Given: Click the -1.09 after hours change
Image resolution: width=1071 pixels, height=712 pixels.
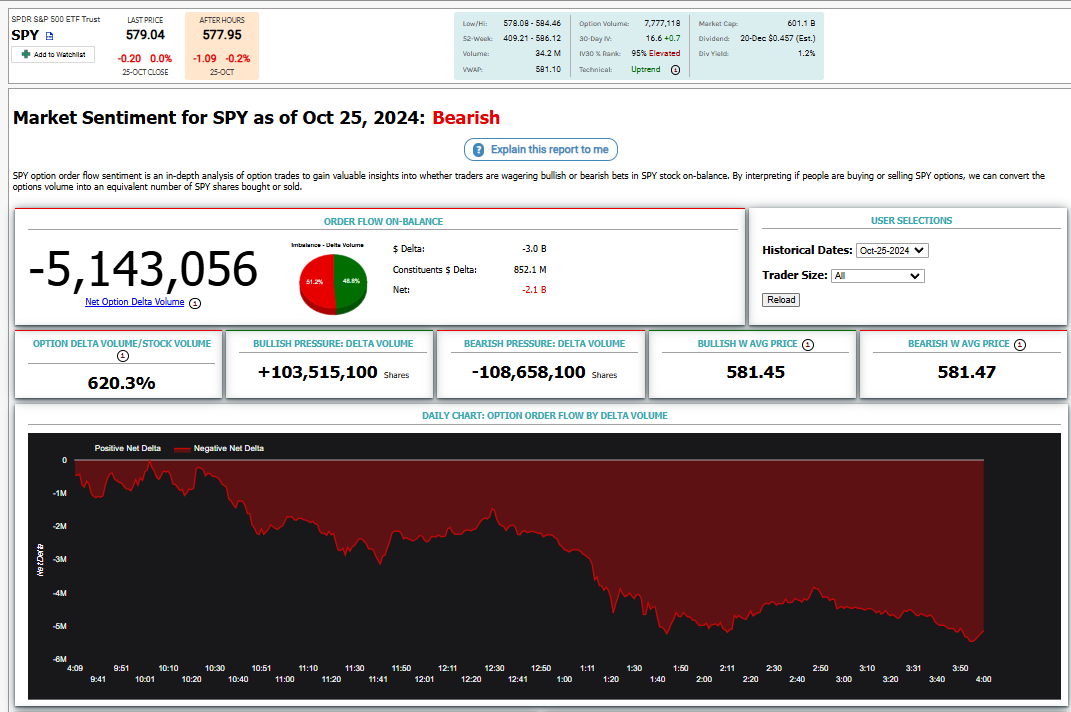Looking at the screenshot, I should click(205, 59).
